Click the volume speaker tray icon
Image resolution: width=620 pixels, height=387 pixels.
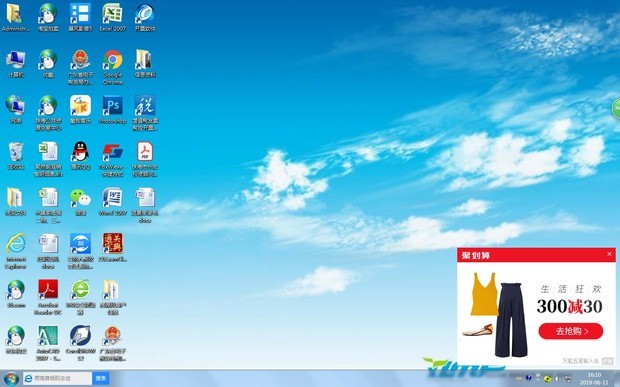pos(557,379)
